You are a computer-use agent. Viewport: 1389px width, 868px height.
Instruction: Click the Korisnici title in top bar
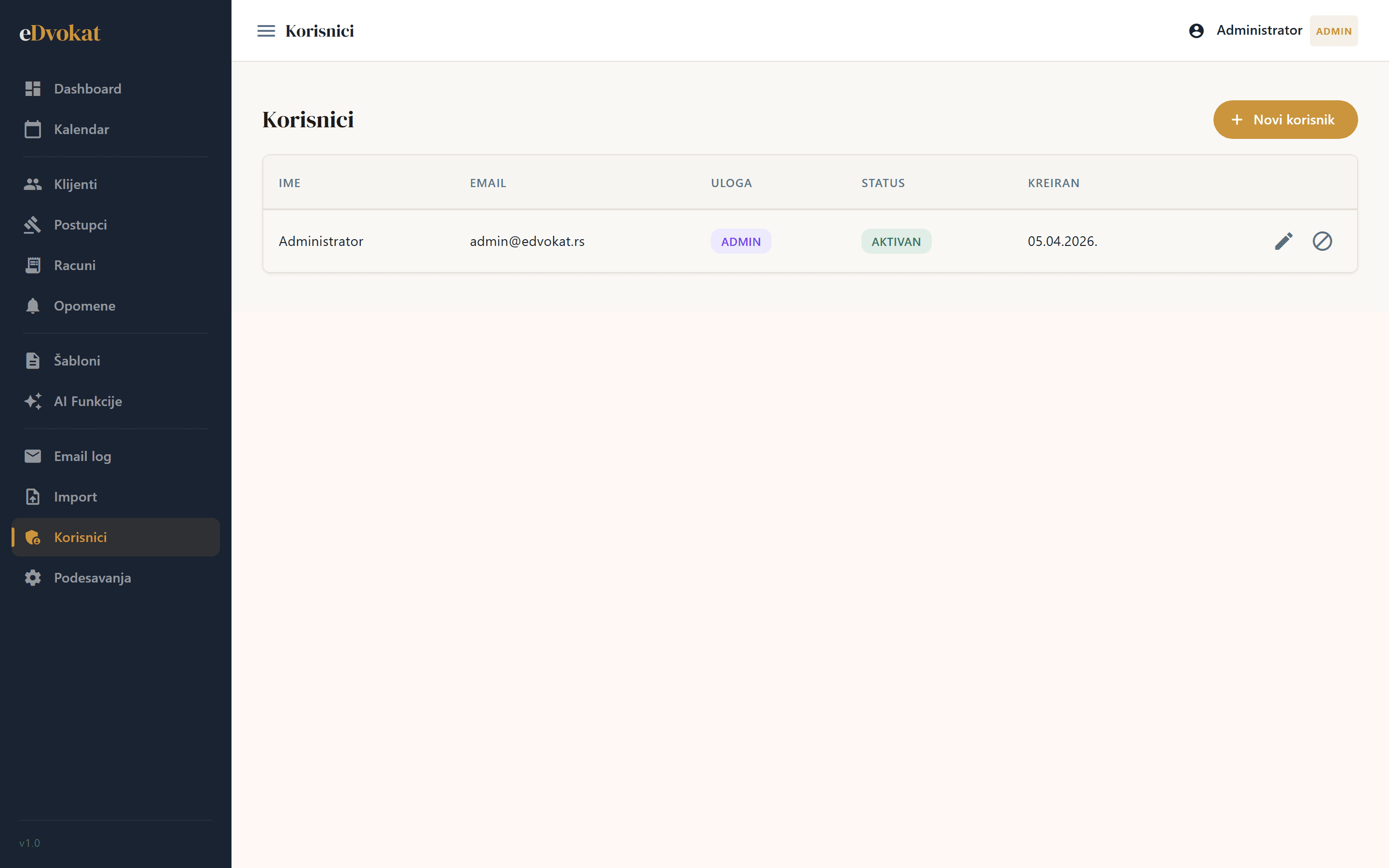[320, 31]
